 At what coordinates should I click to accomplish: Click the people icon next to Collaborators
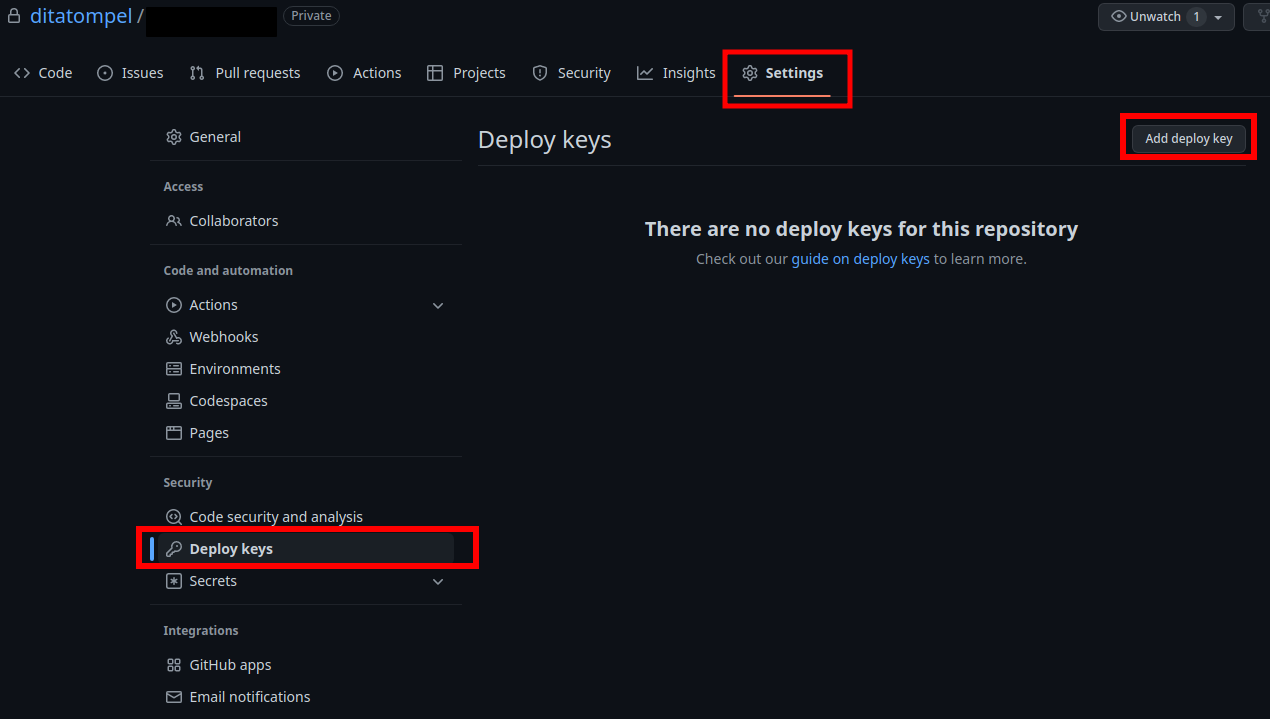[x=174, y=221]
